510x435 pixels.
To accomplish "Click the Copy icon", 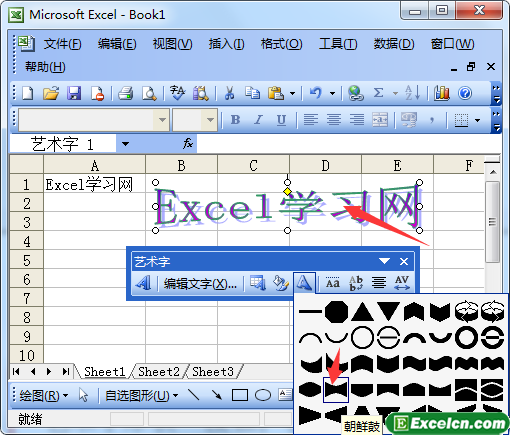I will (252, 93).
